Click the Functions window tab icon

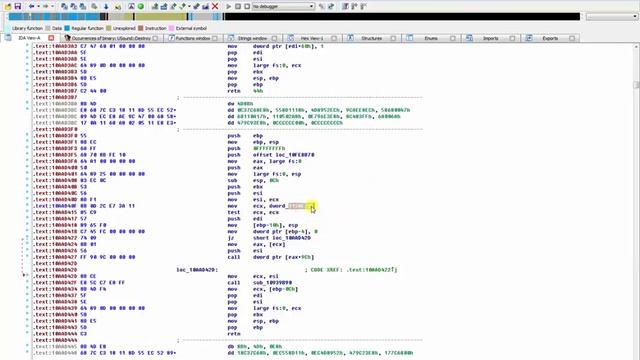[171, 38]
